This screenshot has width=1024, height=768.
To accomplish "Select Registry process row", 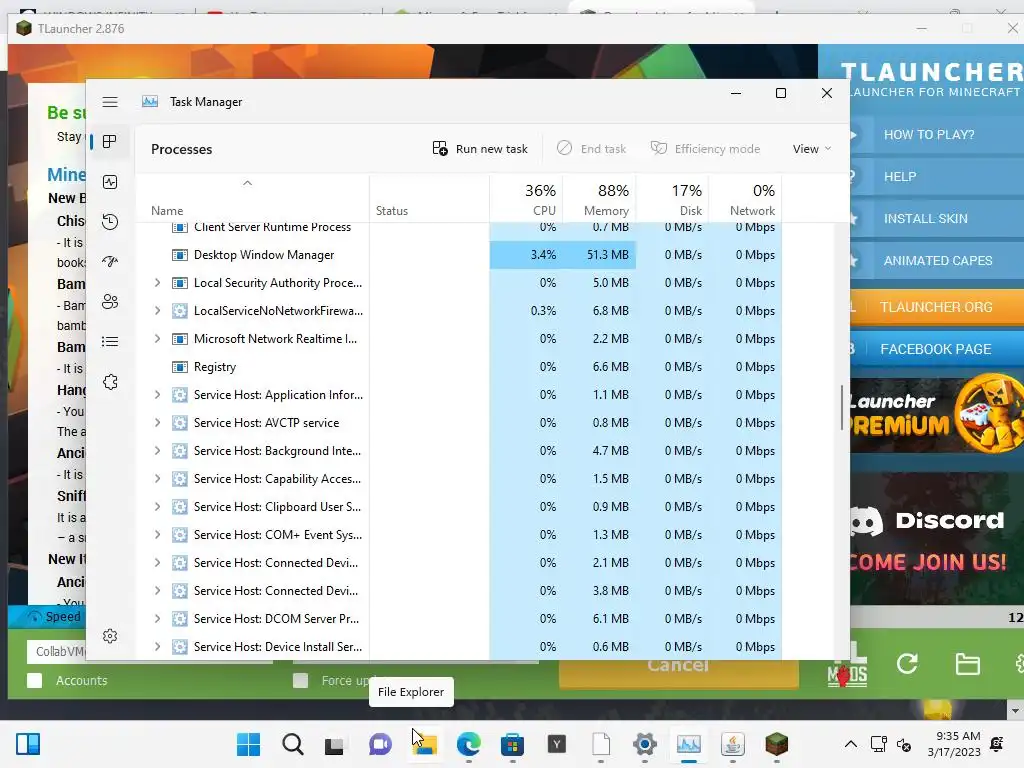I will (458, 367).
